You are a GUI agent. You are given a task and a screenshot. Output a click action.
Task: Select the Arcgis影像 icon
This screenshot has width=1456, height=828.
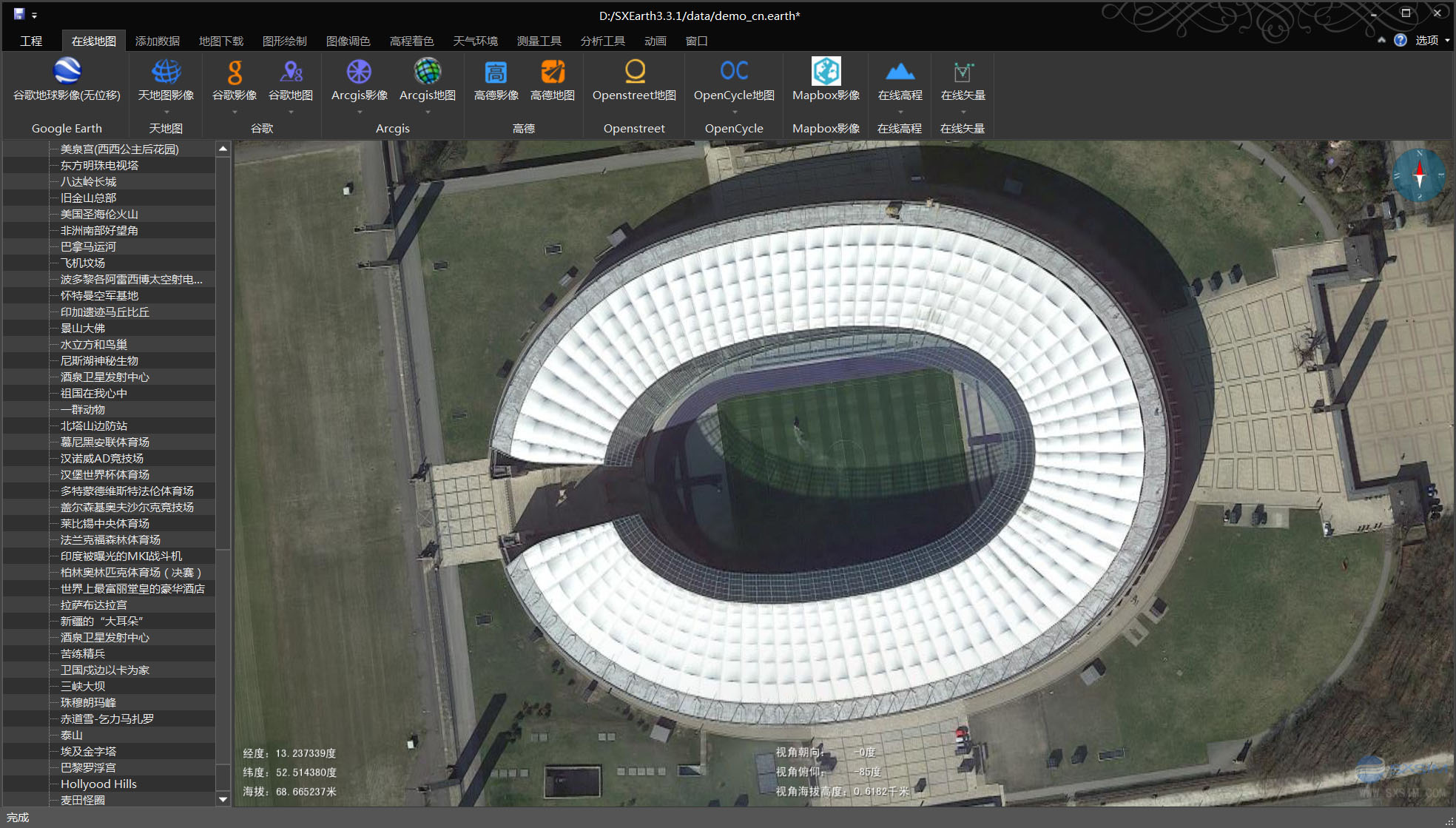[360, 71]
